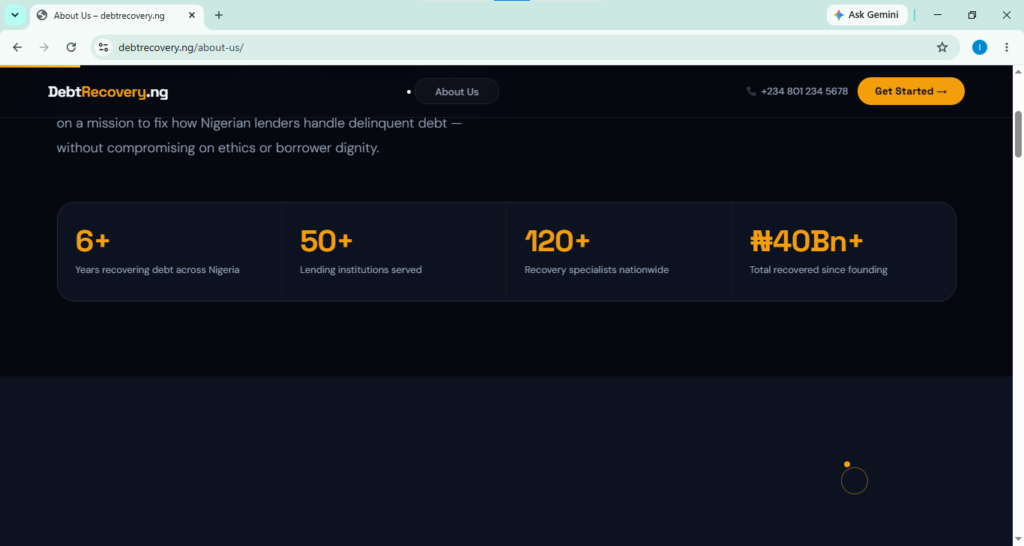The width and height of the screenshot is (1024, 546).
Task: Bookmark this page with star icon
Action: pos(942,47)
